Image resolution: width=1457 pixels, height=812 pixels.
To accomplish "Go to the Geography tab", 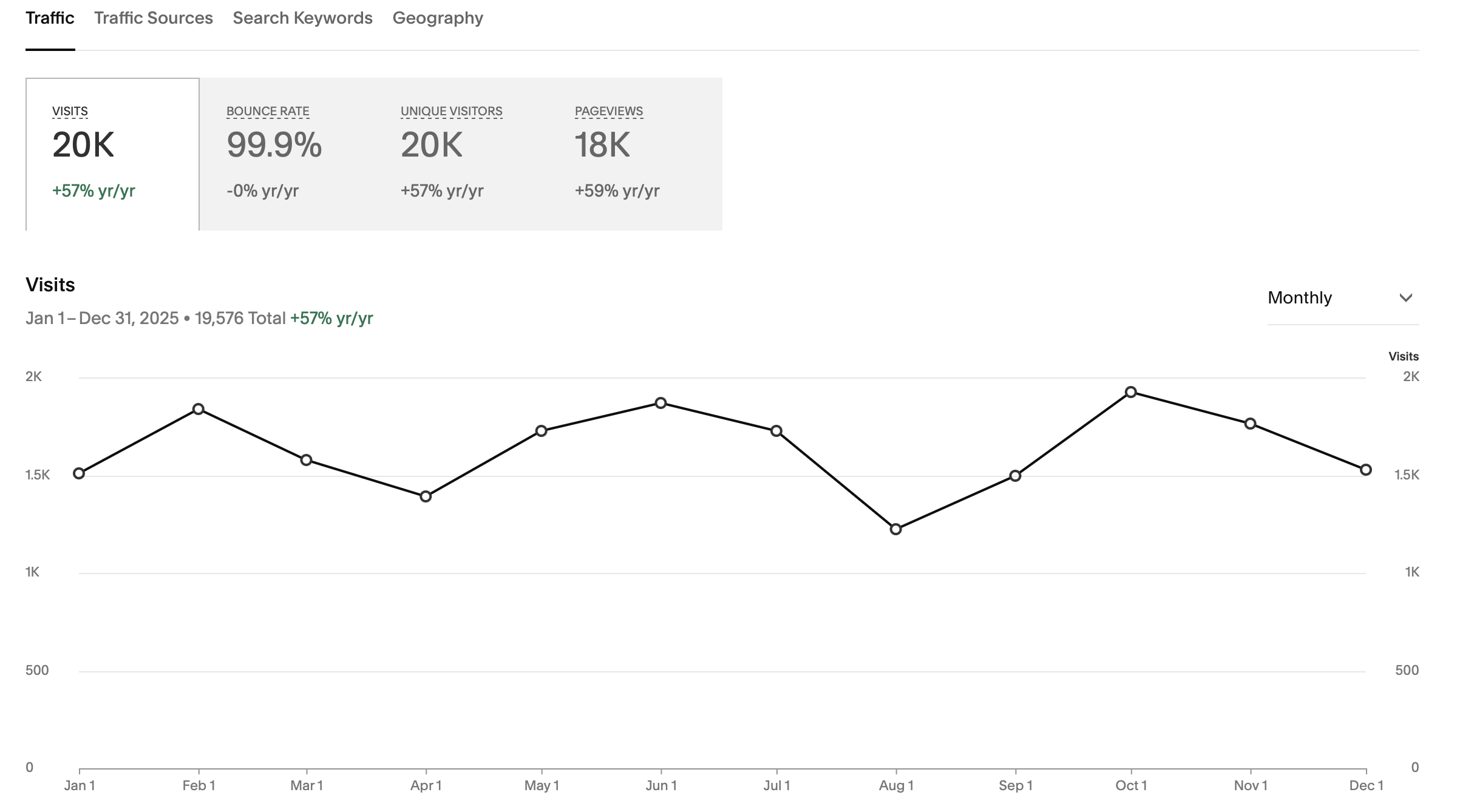I will (x=438, y=18).
